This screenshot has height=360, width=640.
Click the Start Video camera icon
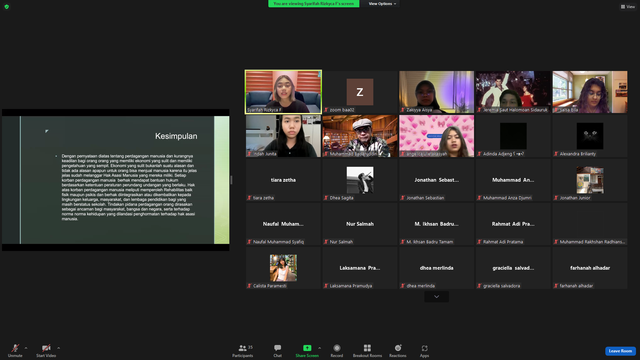tap(46, 348)
